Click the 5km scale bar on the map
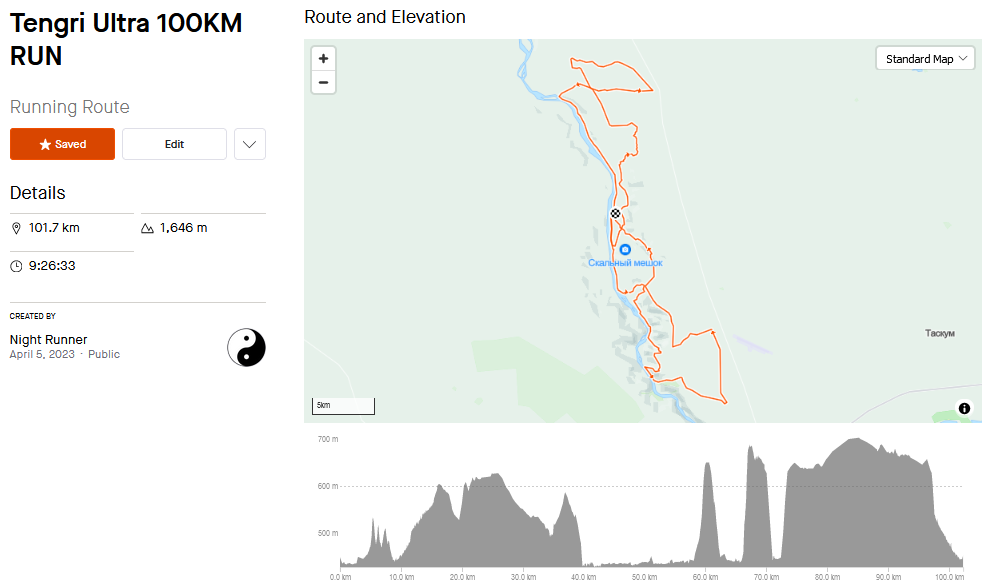 click(x=343, y=405)
